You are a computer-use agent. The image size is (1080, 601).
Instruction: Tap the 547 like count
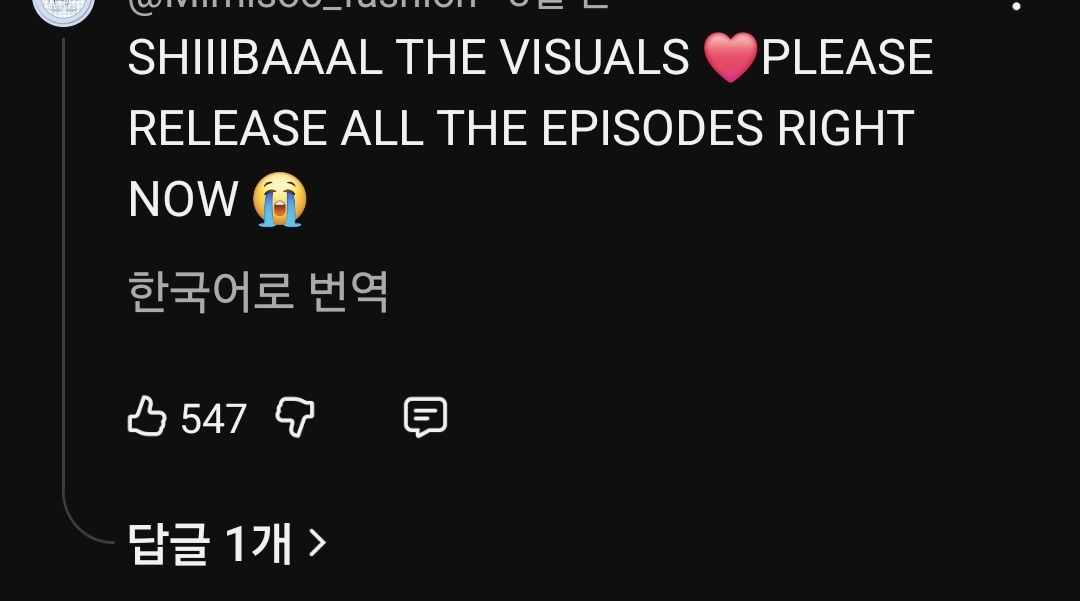pyautogui.click(x=213, y=418)
